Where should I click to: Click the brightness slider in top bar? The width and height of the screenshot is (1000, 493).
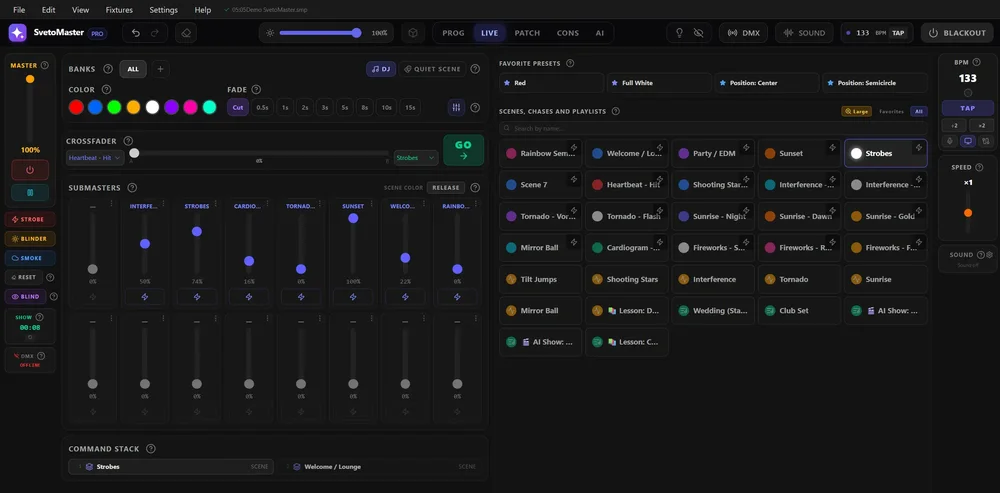click(x=318, y=33)
